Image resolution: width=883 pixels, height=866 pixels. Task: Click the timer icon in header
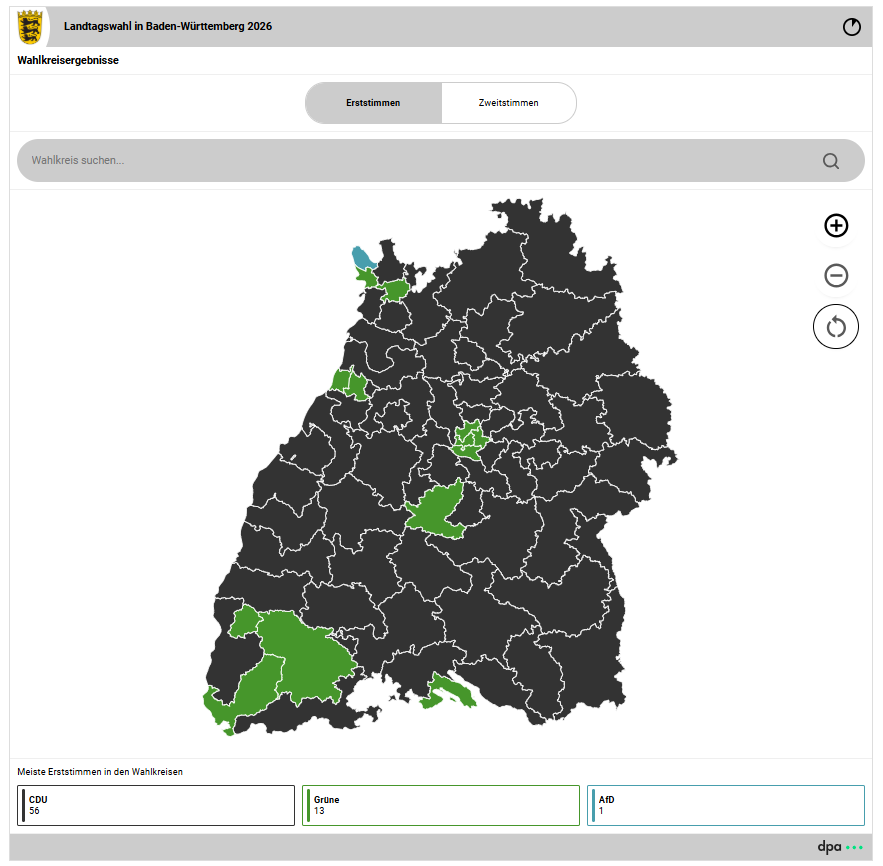(x=851, y=26)
